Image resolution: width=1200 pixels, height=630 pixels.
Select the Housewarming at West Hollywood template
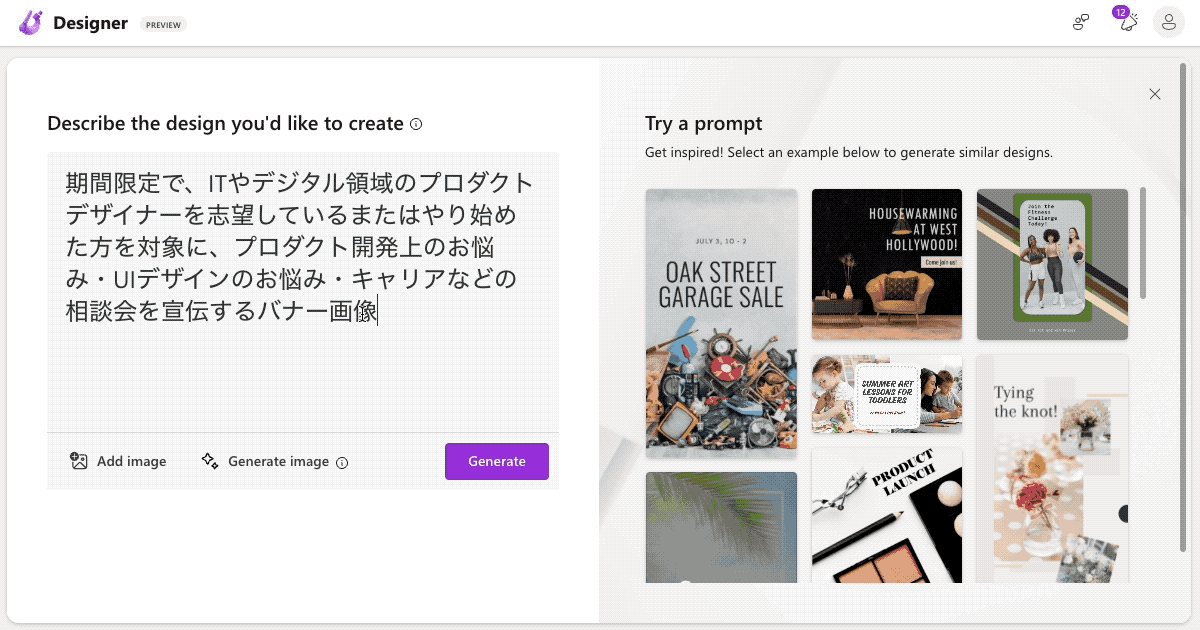click(x=886, y=264)
